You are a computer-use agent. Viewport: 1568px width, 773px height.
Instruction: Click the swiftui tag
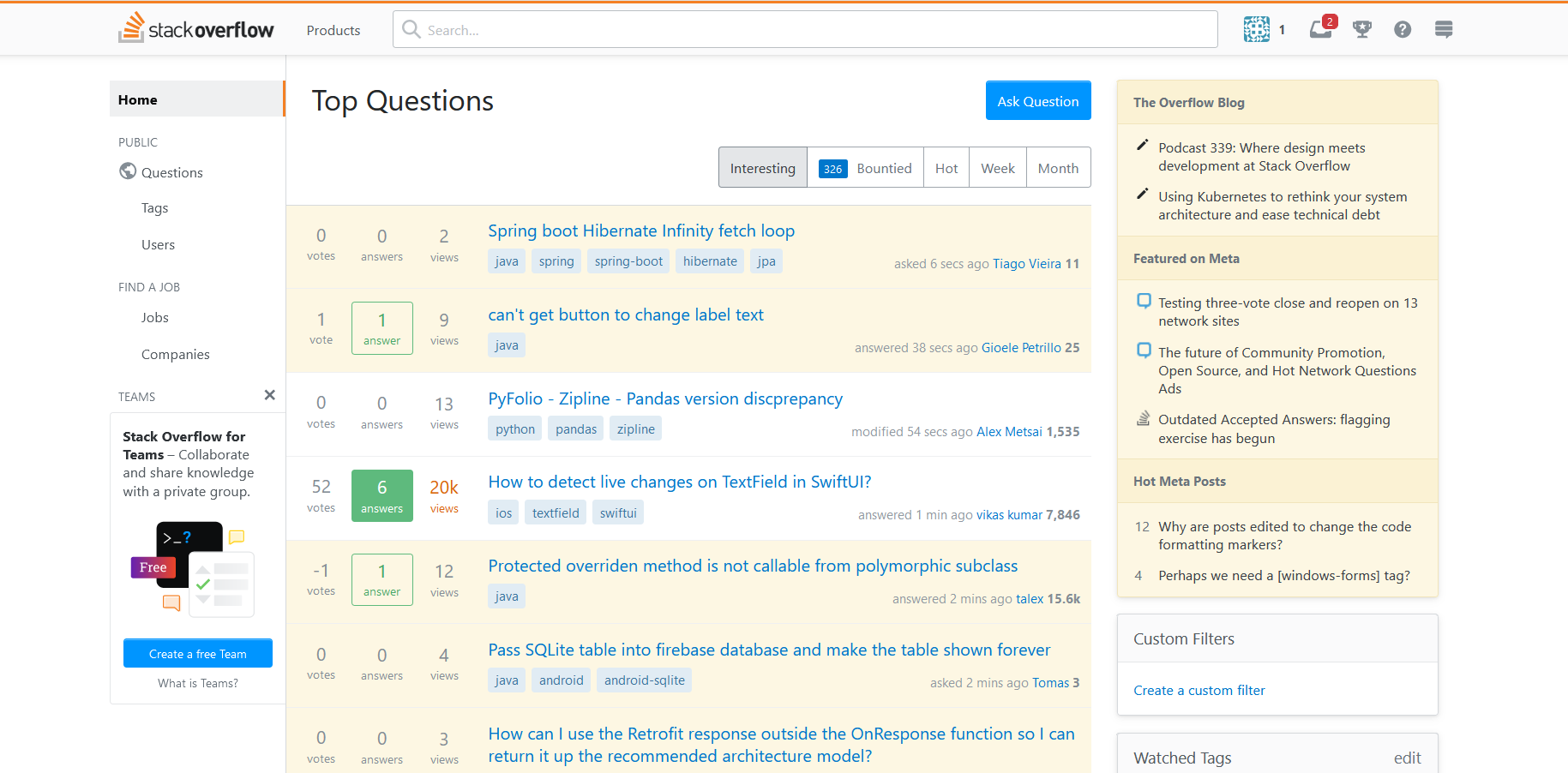(618, 513)
